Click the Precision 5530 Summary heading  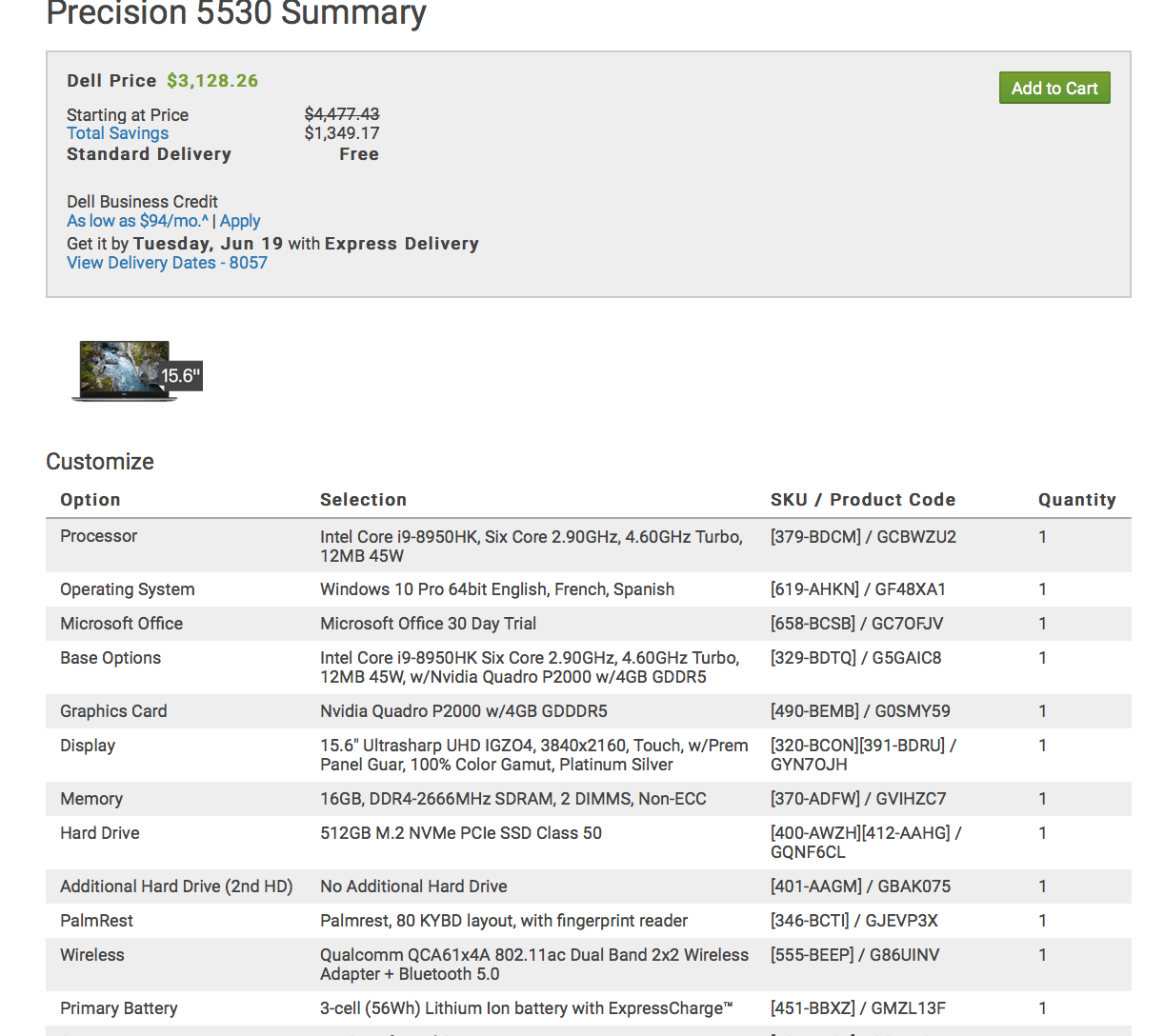click(x=236, y=13)
